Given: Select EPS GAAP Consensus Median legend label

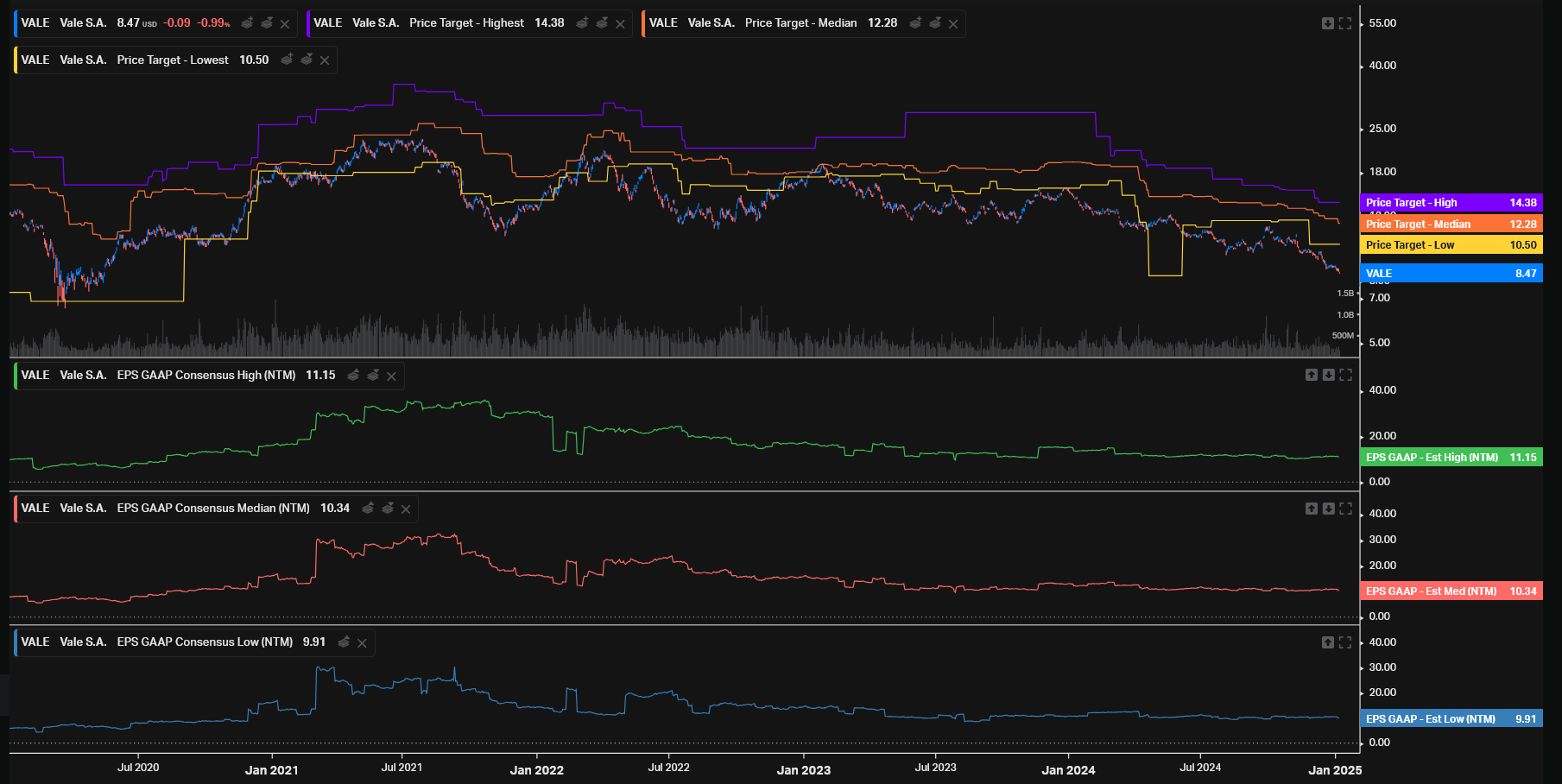Looking at the screenshot, I should click(x=212, y=509).
